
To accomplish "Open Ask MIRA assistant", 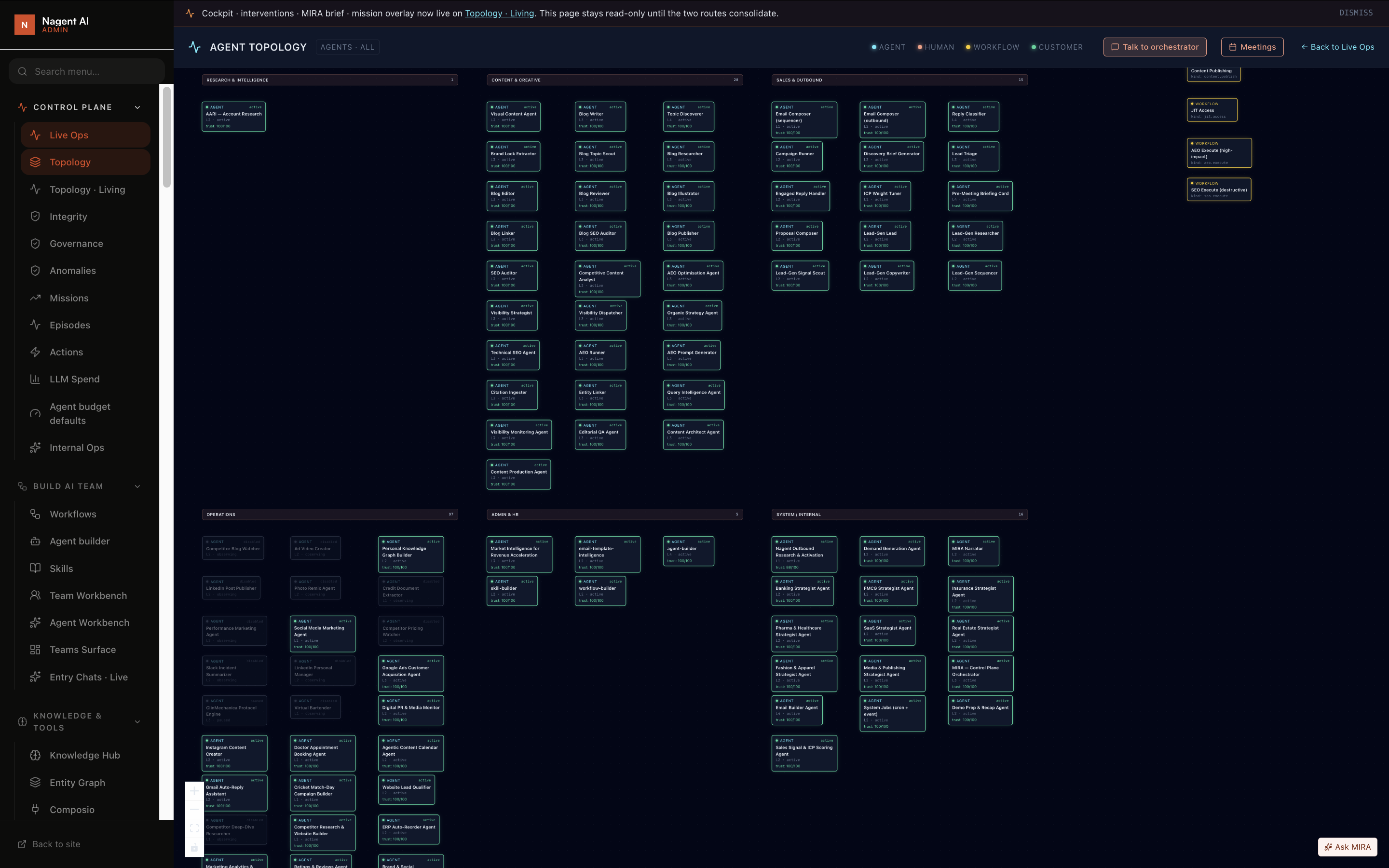I will click(1347, 847).
